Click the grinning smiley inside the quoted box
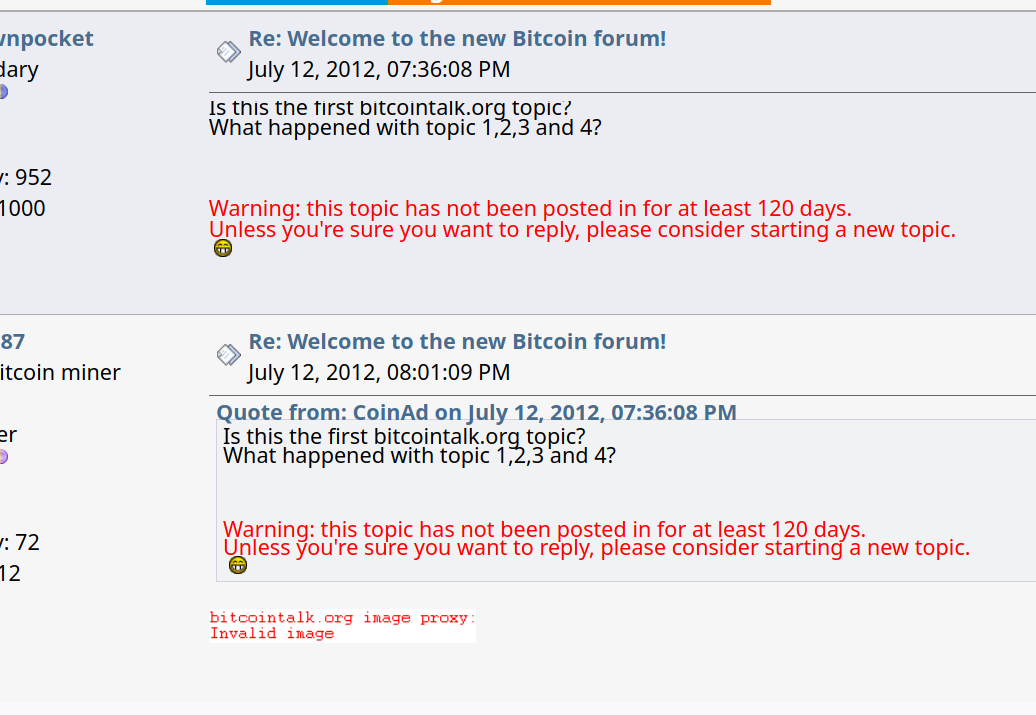1036x715 pixels. coord(238,565)
